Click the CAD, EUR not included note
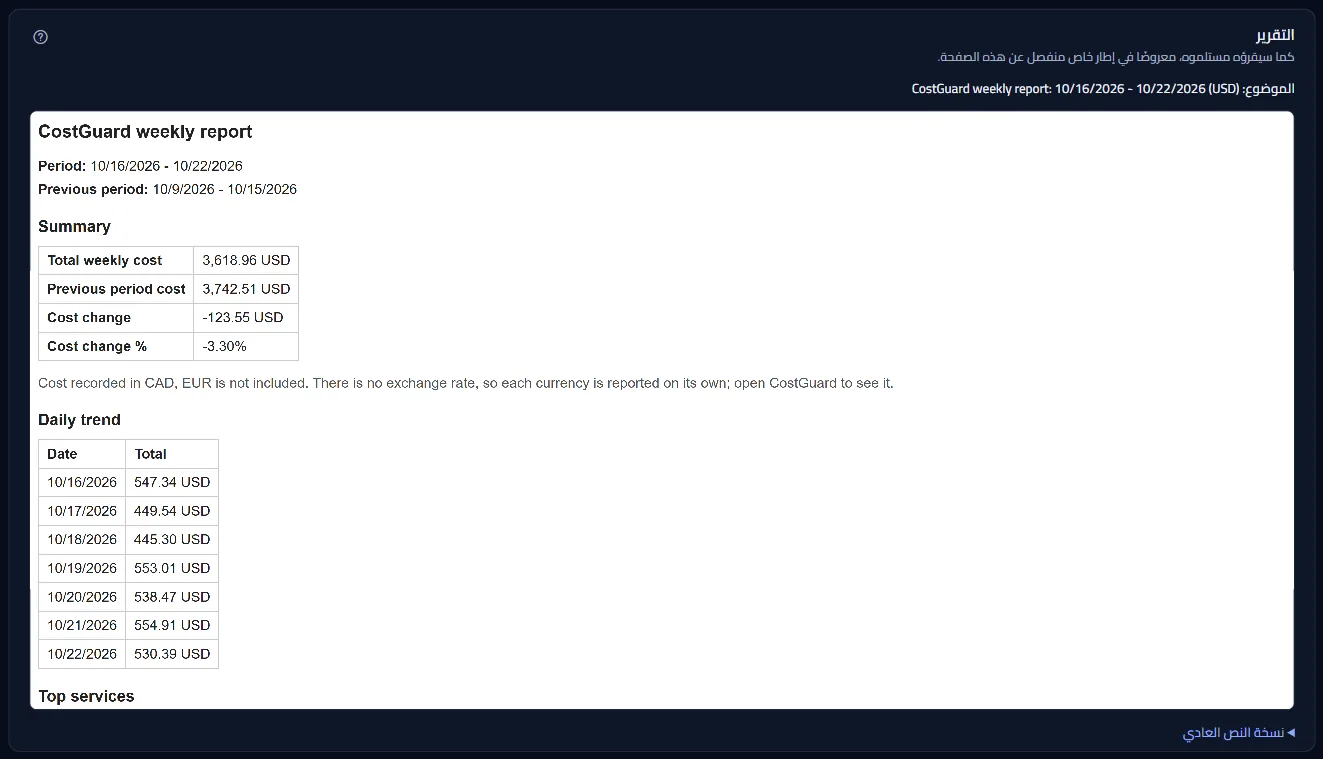 (466, 383)
